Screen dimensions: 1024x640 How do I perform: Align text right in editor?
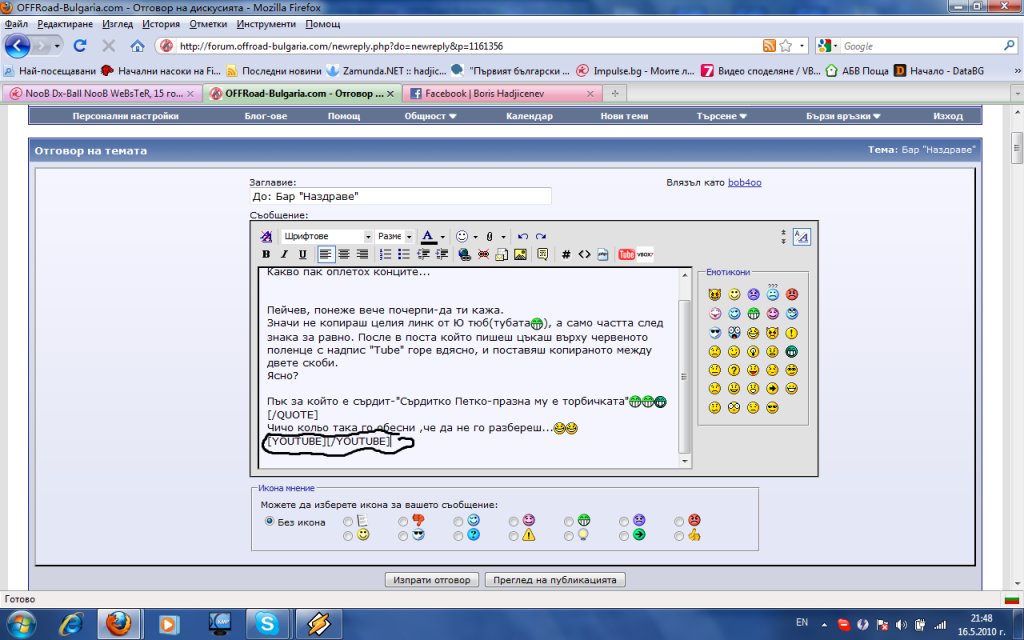(x=362, y=255)
